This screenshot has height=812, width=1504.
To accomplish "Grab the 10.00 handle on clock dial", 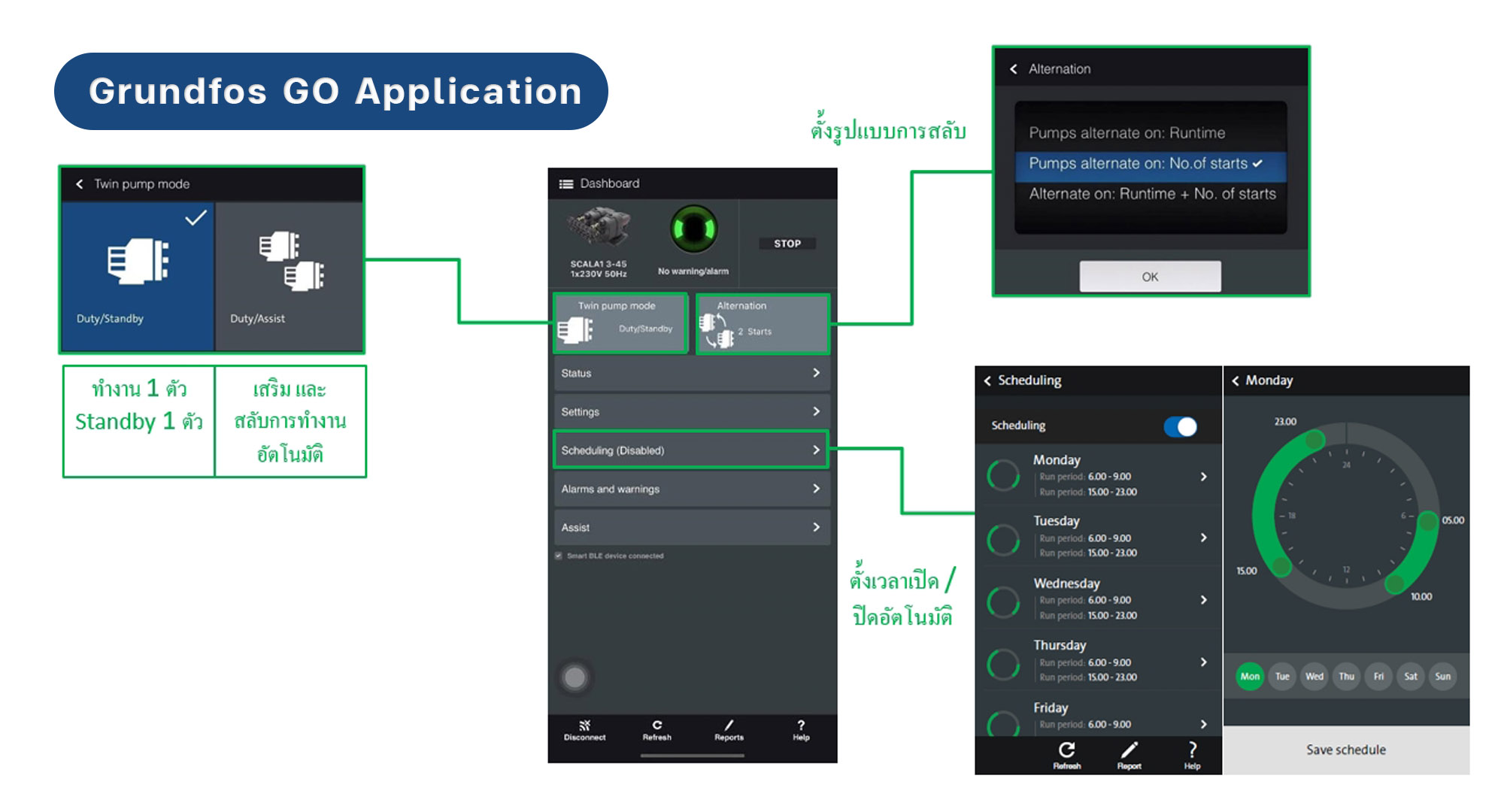I will (x=1395, y=583).
